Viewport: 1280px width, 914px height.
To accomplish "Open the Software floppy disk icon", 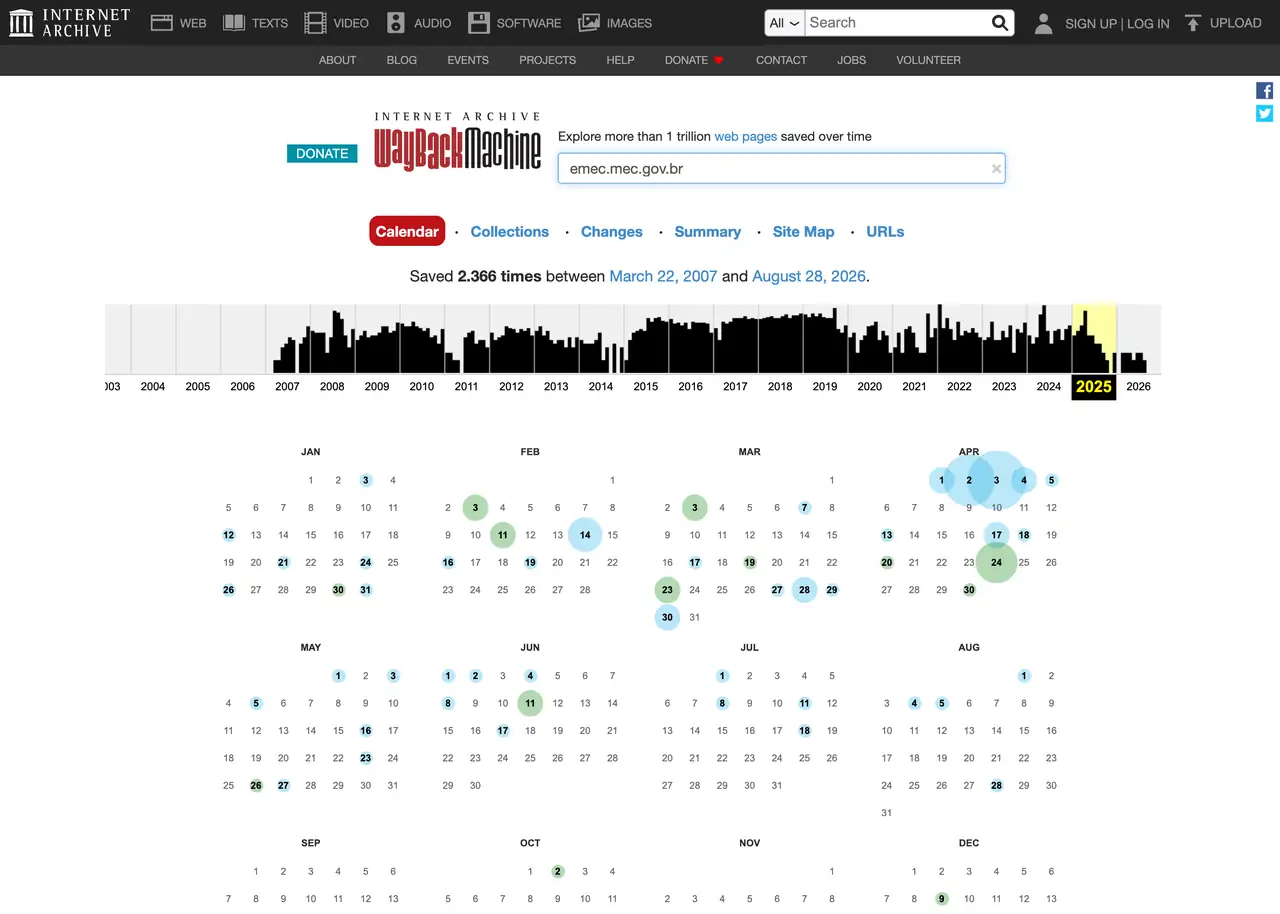I will (x=479, y=22).
